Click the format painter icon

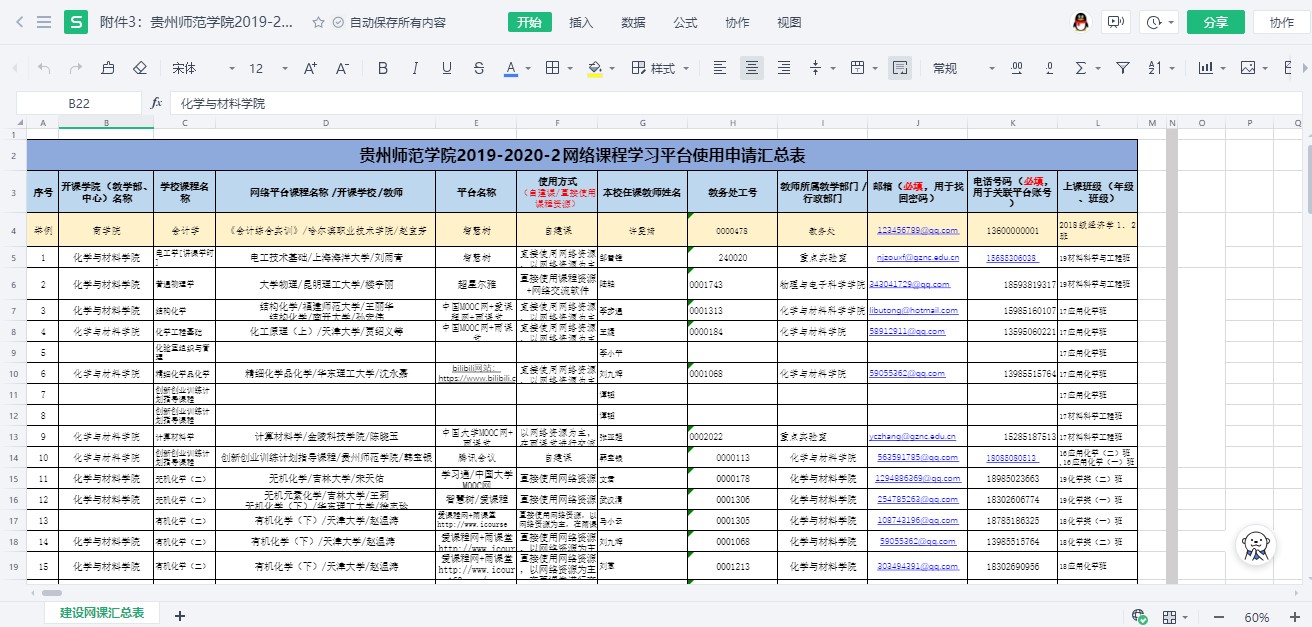tap(108, 68)
